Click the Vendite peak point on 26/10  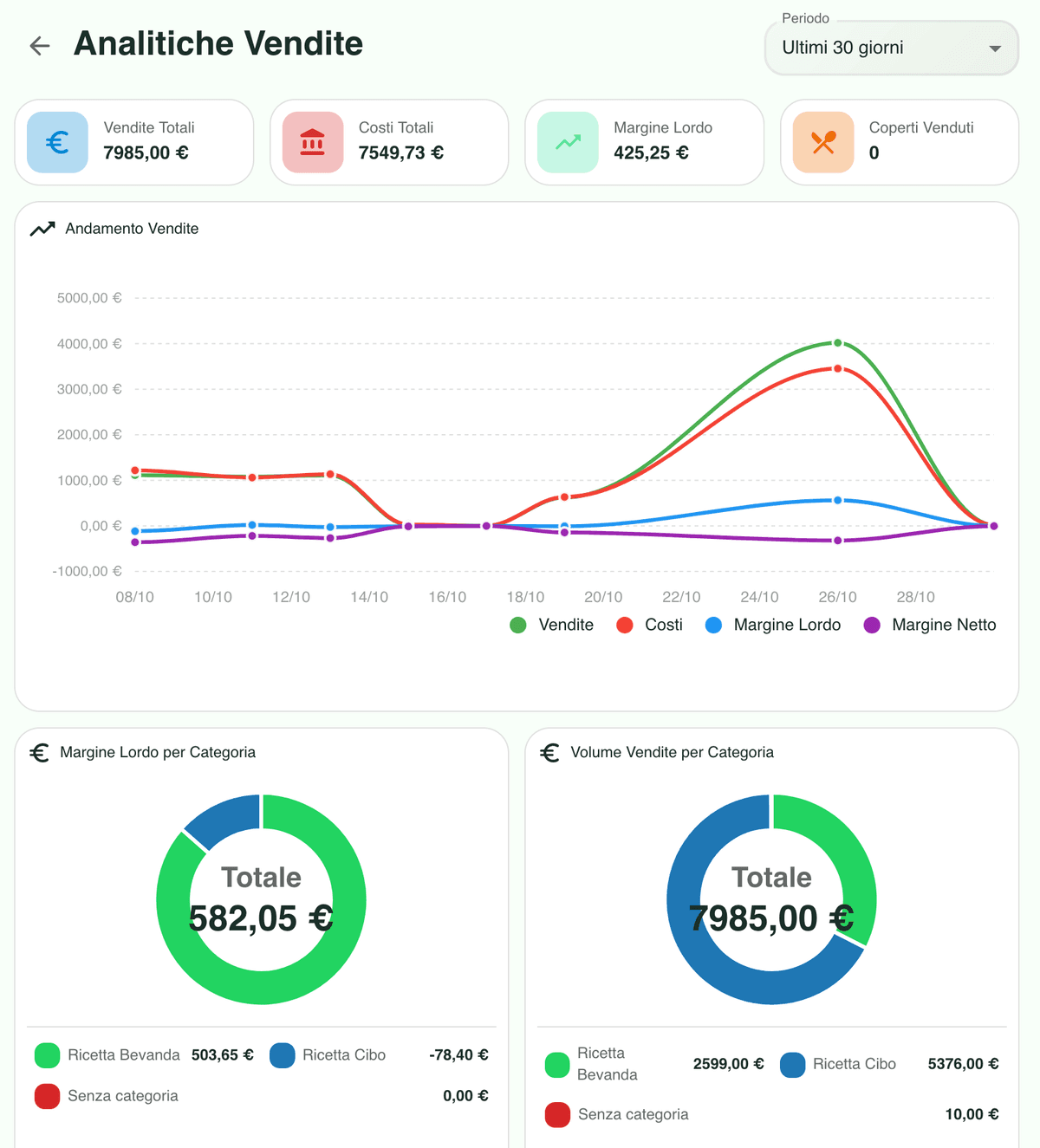pyautogui.click(x=837, y=343)
